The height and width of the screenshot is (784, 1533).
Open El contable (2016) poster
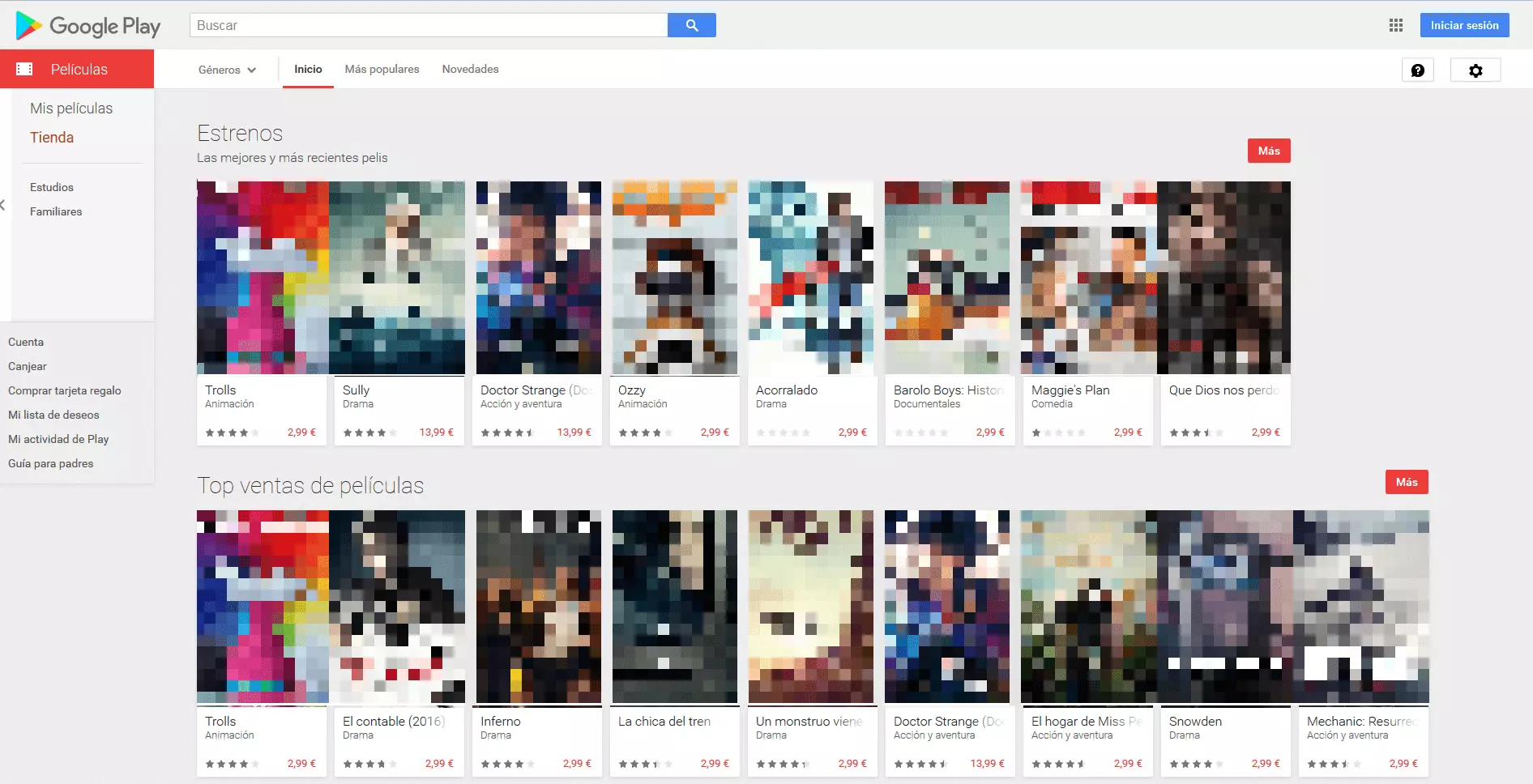click(397, 607)
